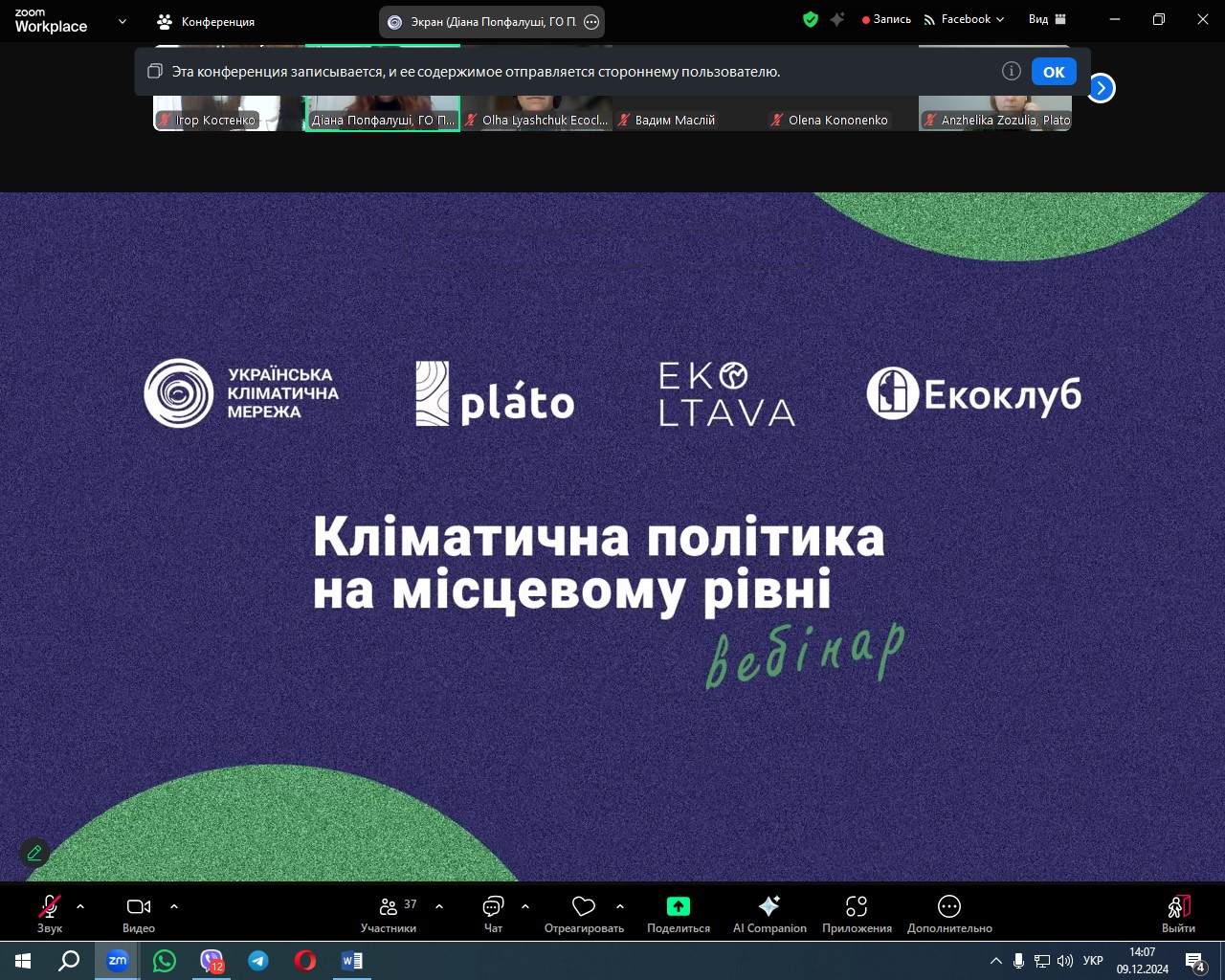This screenshot has height=980, width=1225.
Task: Open Дополнительно more options
Action: (949, 914)
